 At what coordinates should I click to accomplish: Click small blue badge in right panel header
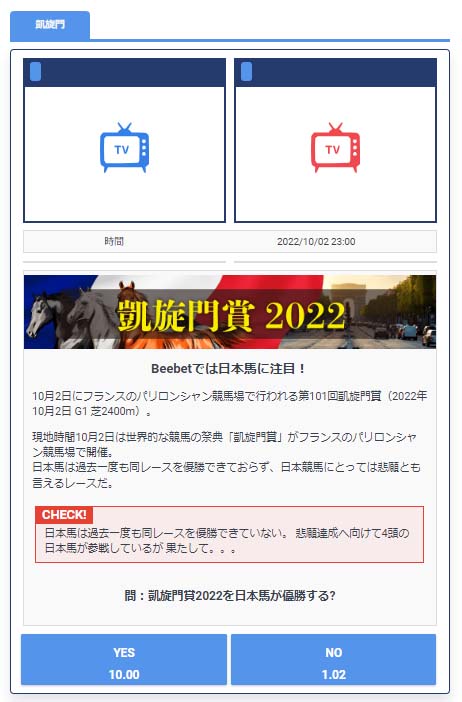click(246, 72)
